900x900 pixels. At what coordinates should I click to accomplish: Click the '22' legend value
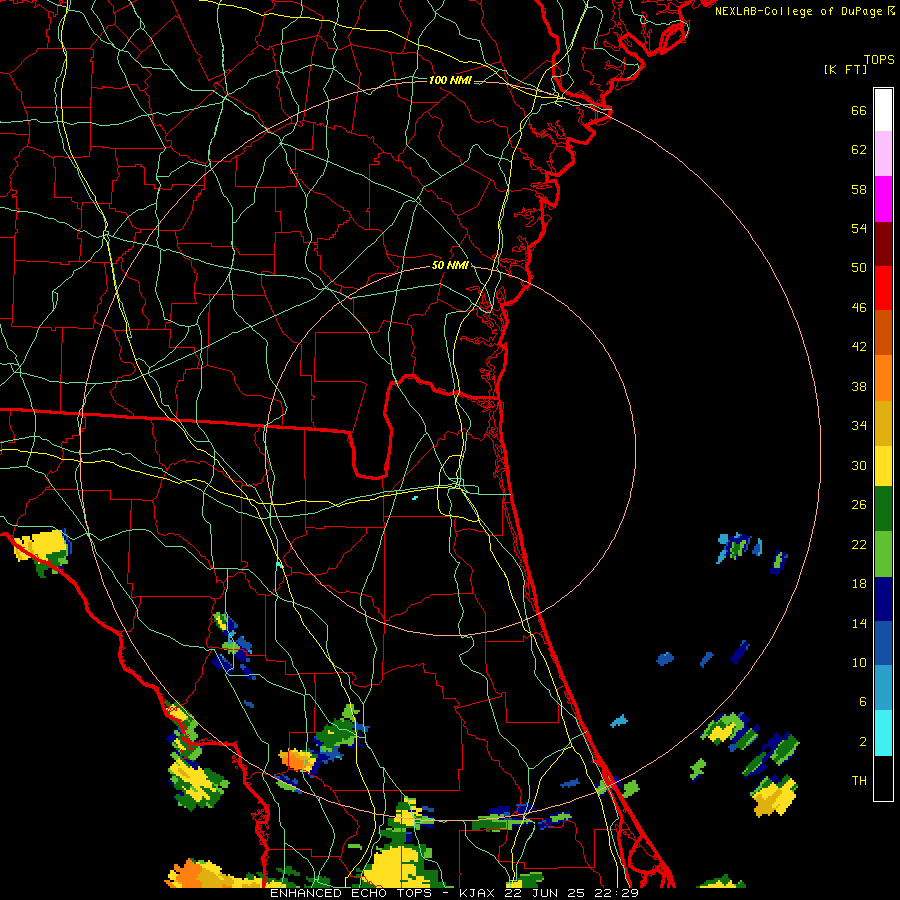pos(859,545)
